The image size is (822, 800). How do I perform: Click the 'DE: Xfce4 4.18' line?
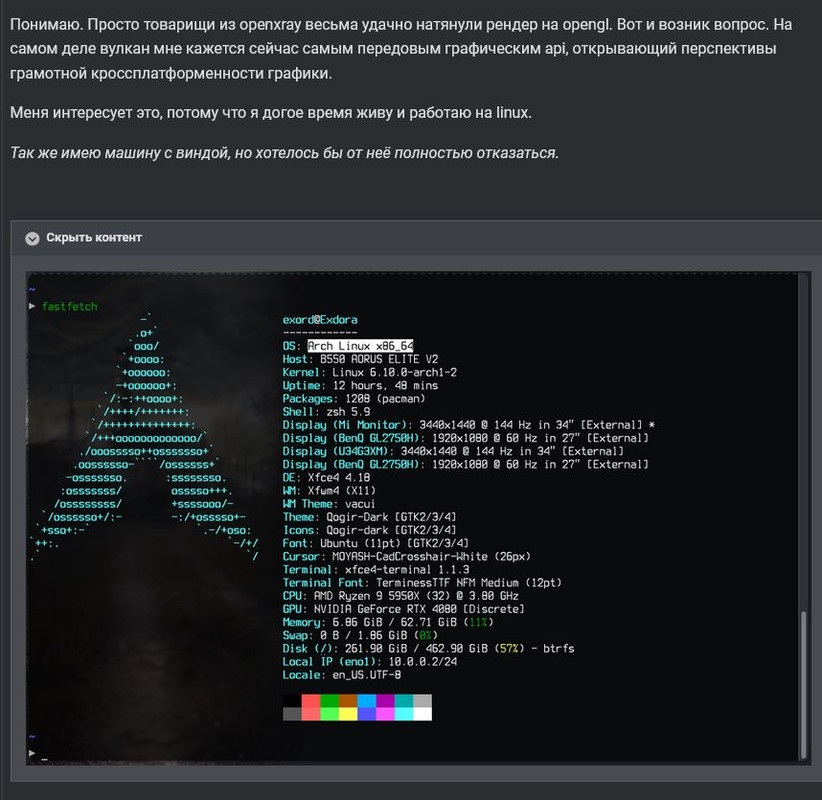326,478
